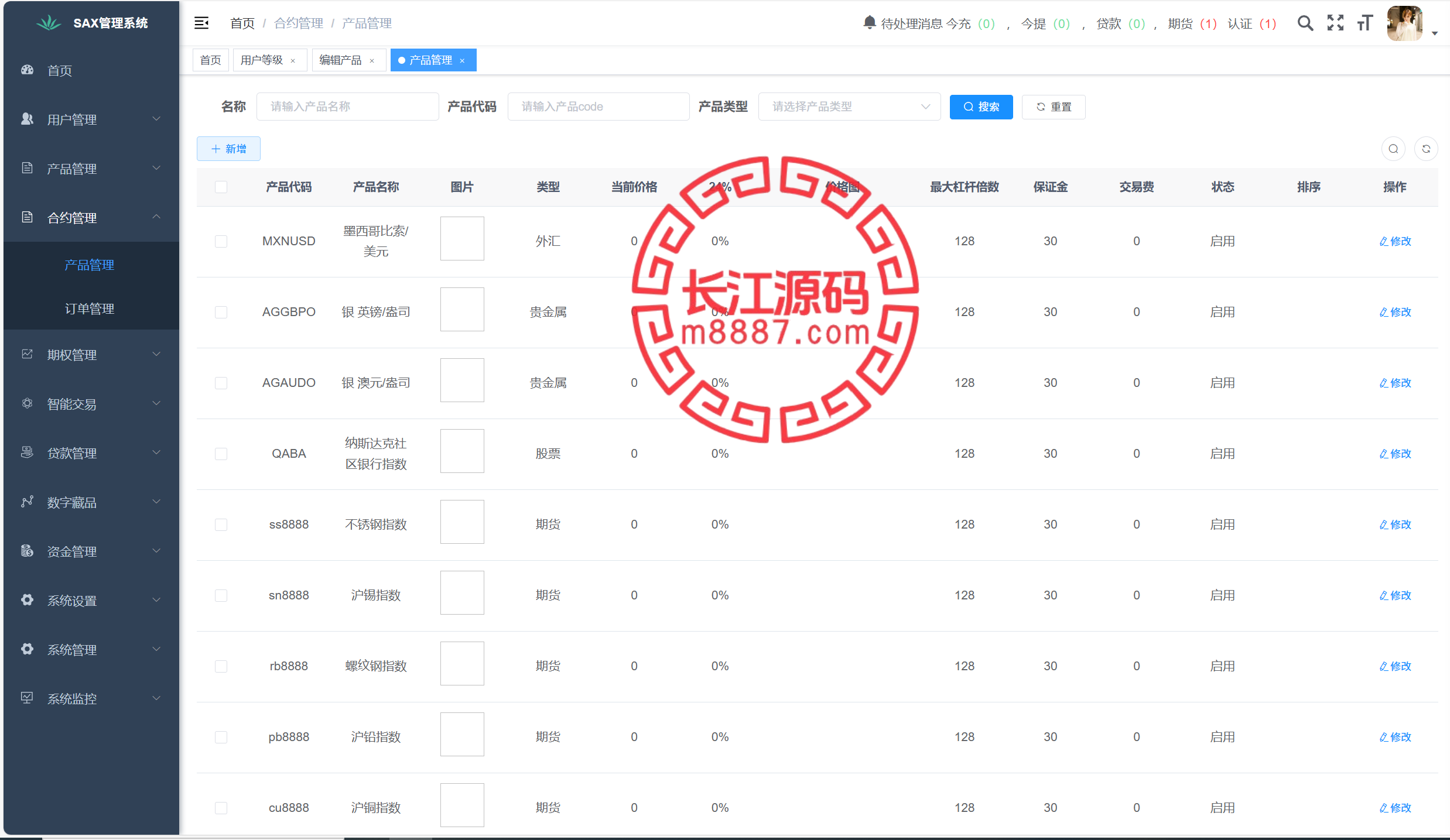Open 订单管理 submenu item
Image resolution: width=1450 pixels, height=840 pixels.
point(90,308)
